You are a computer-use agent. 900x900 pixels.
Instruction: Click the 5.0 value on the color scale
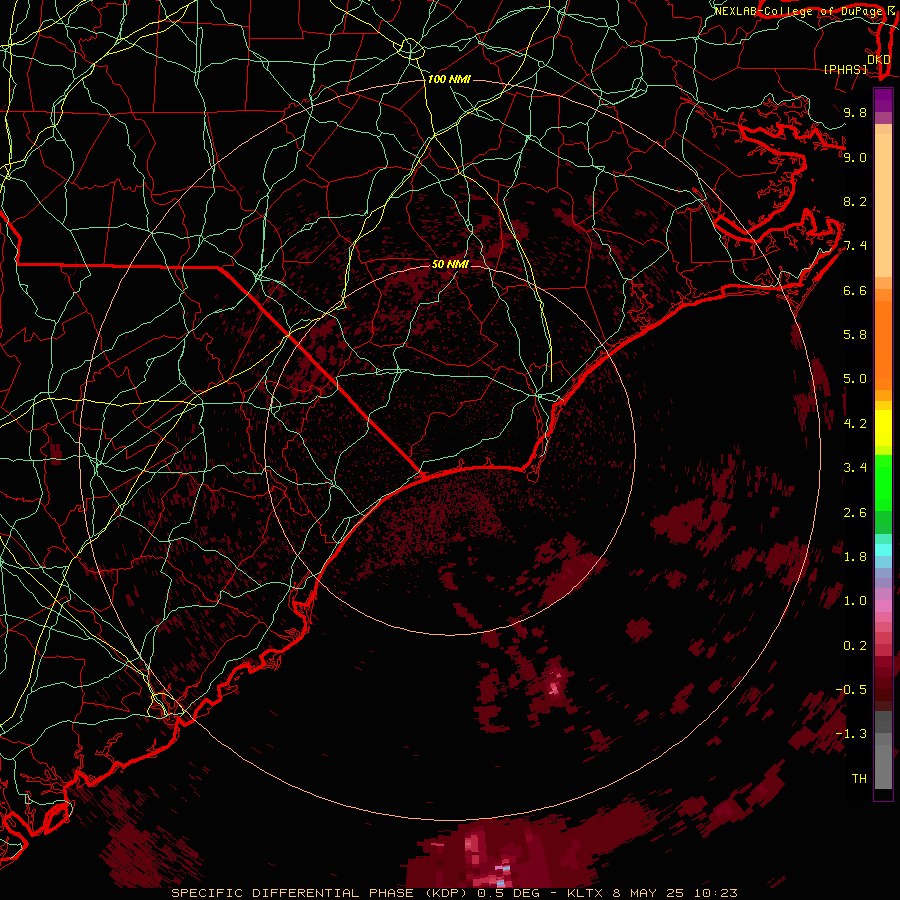click(855, 379)
